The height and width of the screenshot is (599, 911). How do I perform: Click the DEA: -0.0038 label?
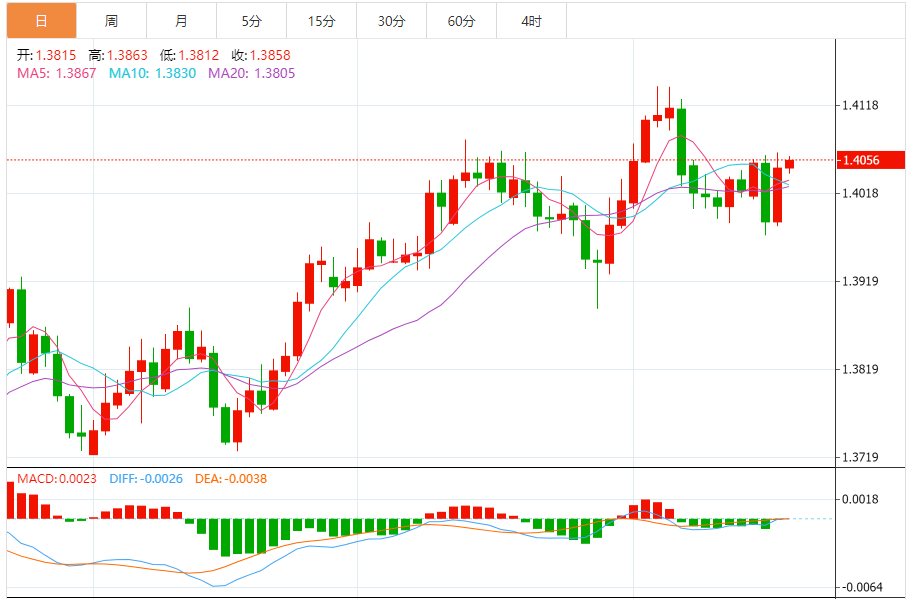(x=231, y=479)
